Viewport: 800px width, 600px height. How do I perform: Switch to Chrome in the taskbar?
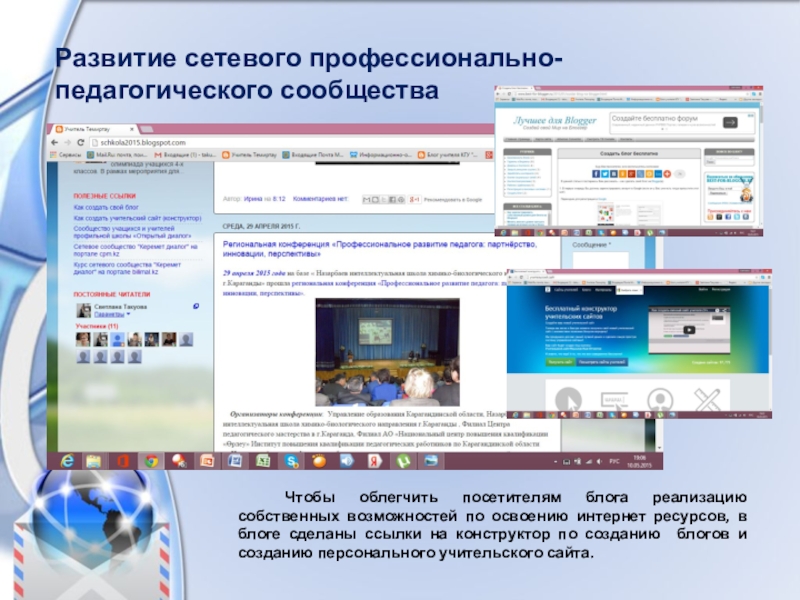[x=151, y=461]
